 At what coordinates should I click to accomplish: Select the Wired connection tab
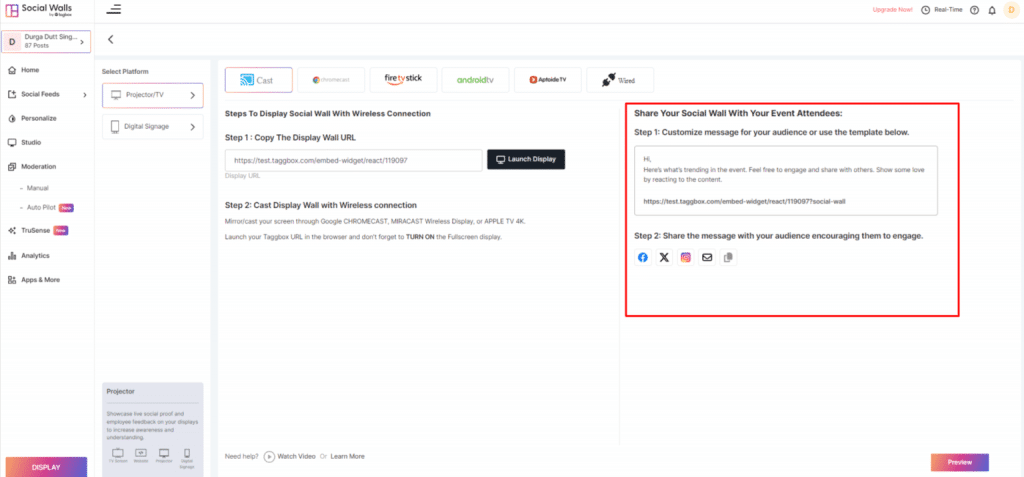point(619,79)
